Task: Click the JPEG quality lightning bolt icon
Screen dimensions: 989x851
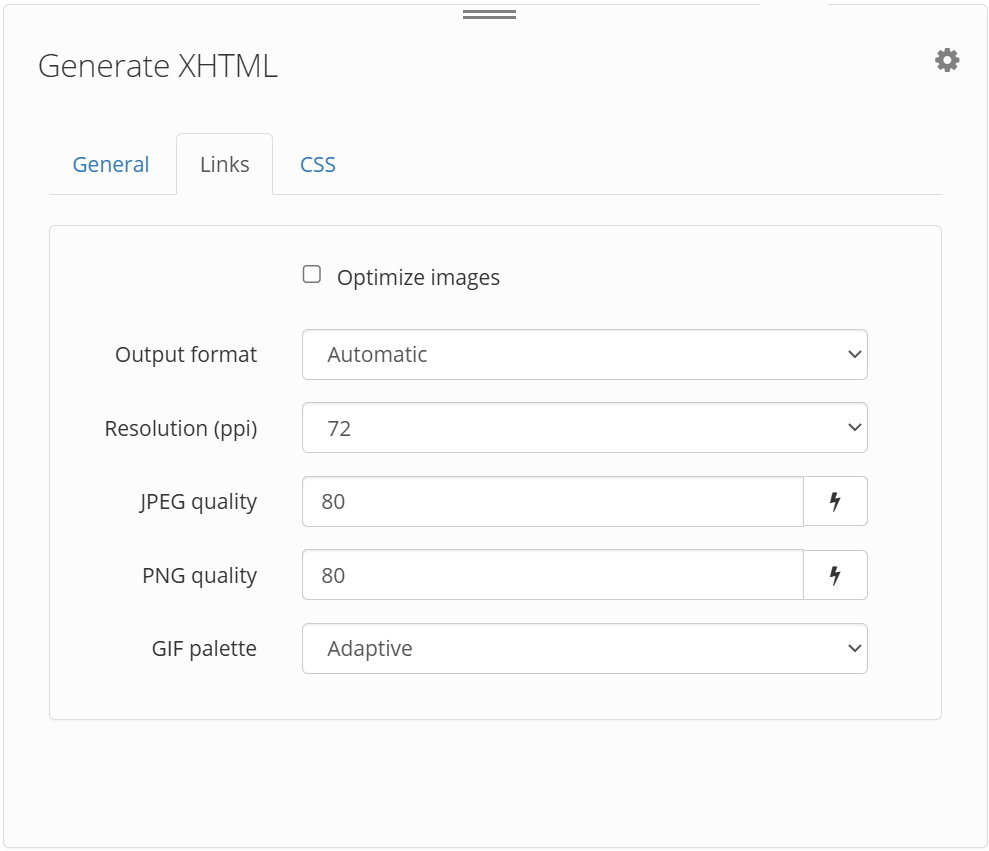Action: tap(836, 501)
